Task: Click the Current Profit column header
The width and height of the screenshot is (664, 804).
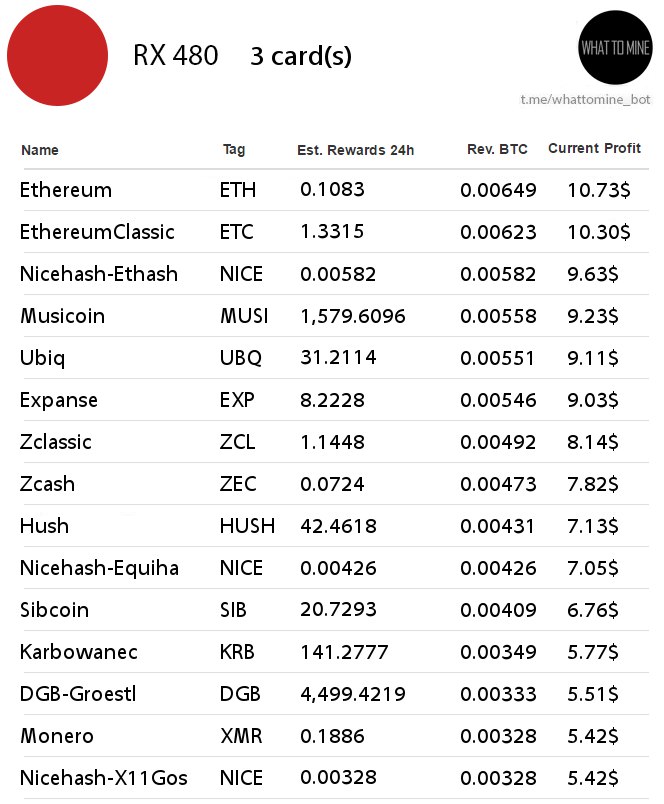Action: 595,148
